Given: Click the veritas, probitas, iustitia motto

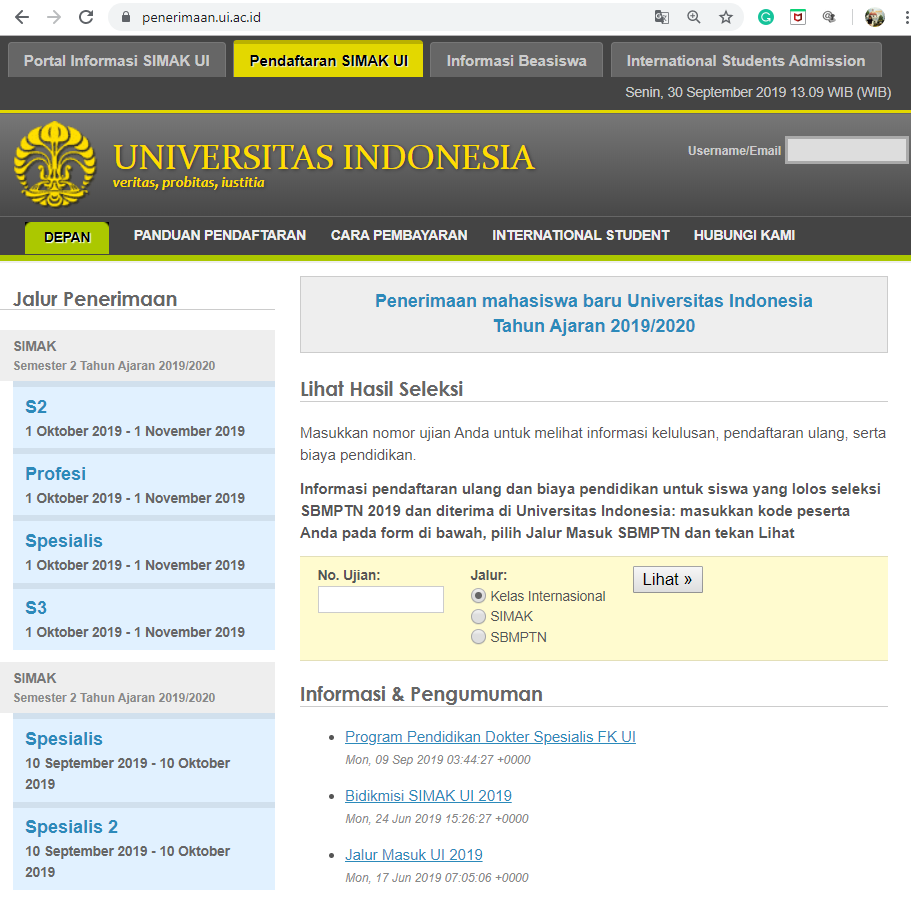Looking at the screenshot, I should tap(188, 182).
